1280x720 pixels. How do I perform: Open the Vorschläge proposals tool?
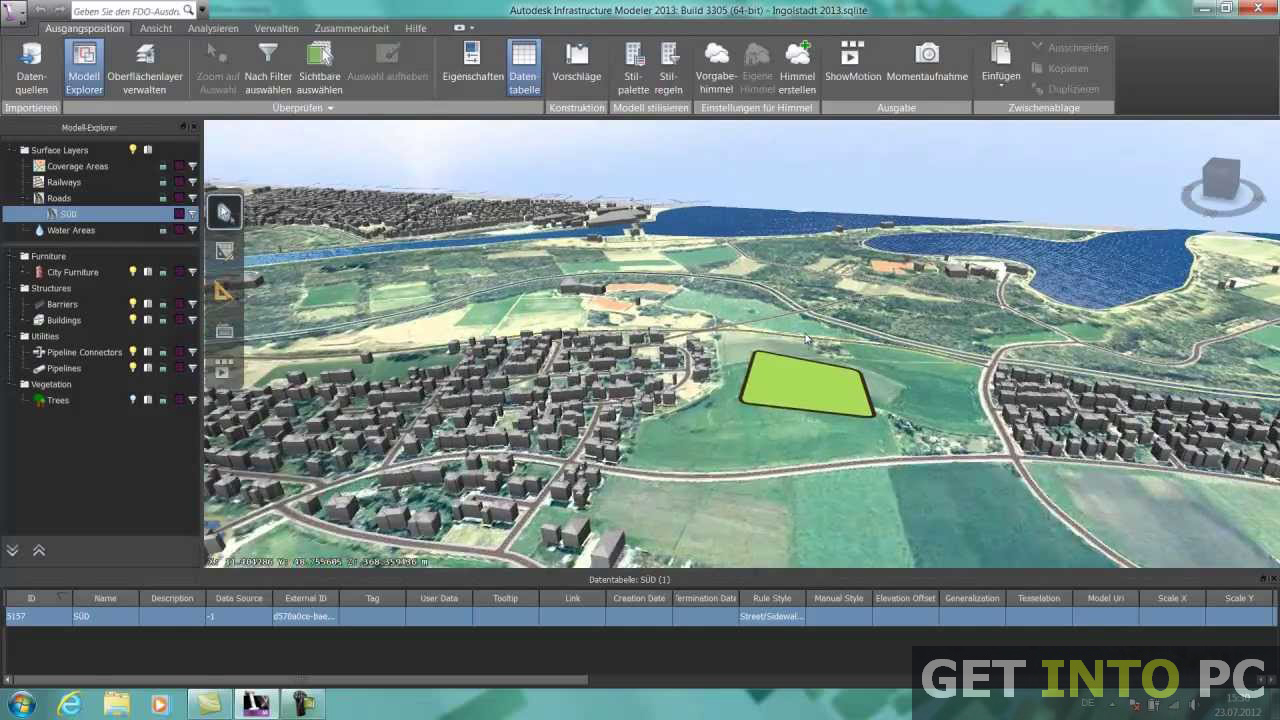(x=577, y=62)
